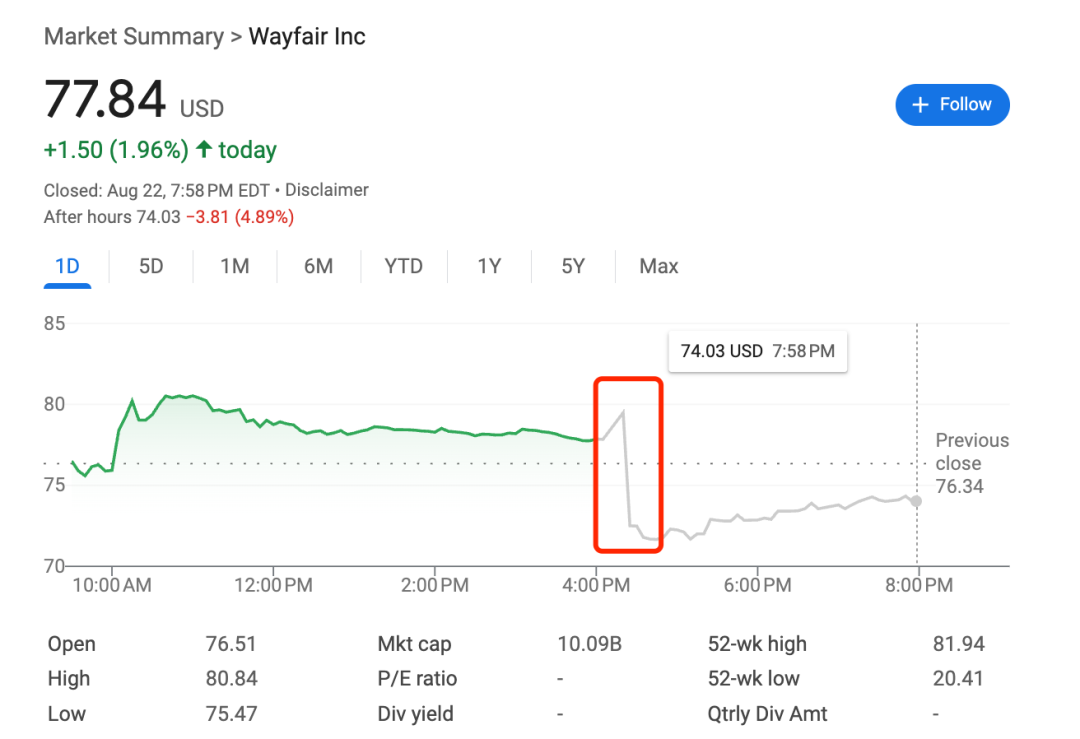
Task: Click the red highlighted rectangle on chart
Action: coord(628,464)
